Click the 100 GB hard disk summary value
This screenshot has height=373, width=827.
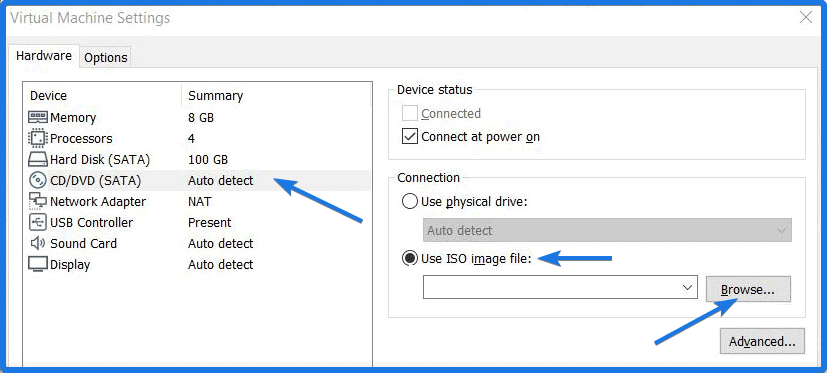point(208,159)
